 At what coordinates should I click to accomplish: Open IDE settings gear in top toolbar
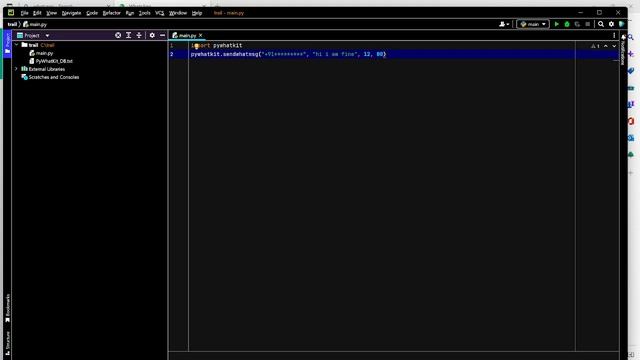[611, 24]
